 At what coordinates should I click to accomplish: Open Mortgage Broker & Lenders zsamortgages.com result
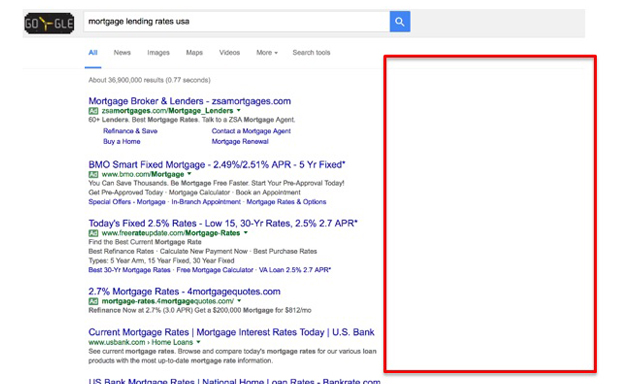[190, 101]
